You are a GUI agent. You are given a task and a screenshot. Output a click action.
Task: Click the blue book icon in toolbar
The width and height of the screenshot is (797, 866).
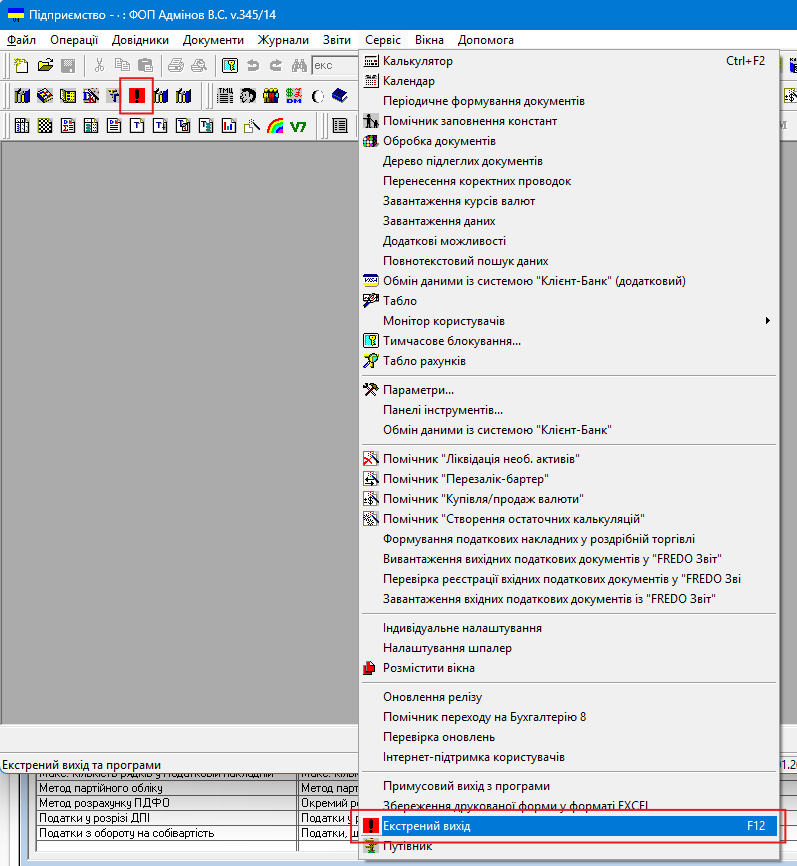tap(339, 96)
